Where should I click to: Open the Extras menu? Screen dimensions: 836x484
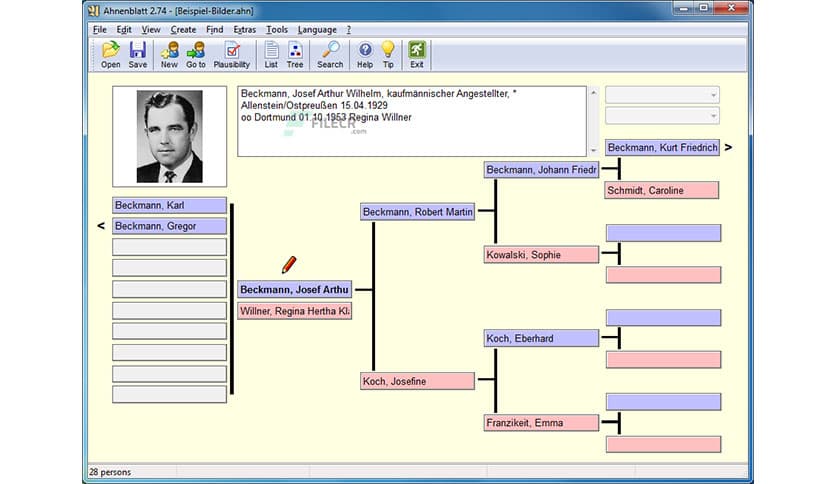click(x=245, y=30)
